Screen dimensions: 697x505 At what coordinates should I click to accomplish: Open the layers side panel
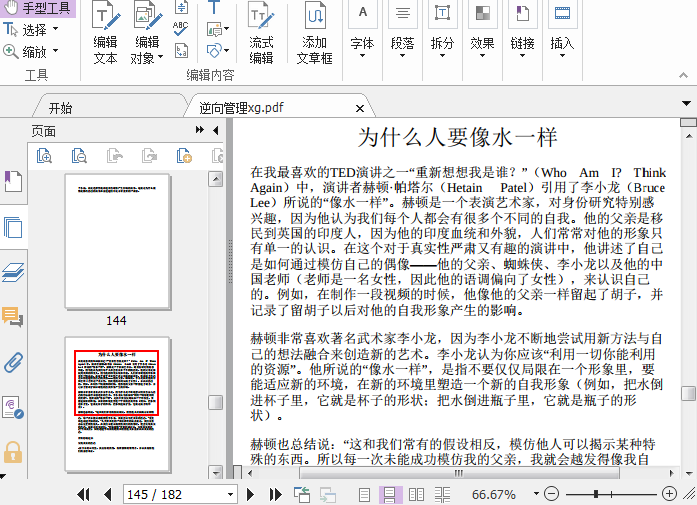click(13, 272)
